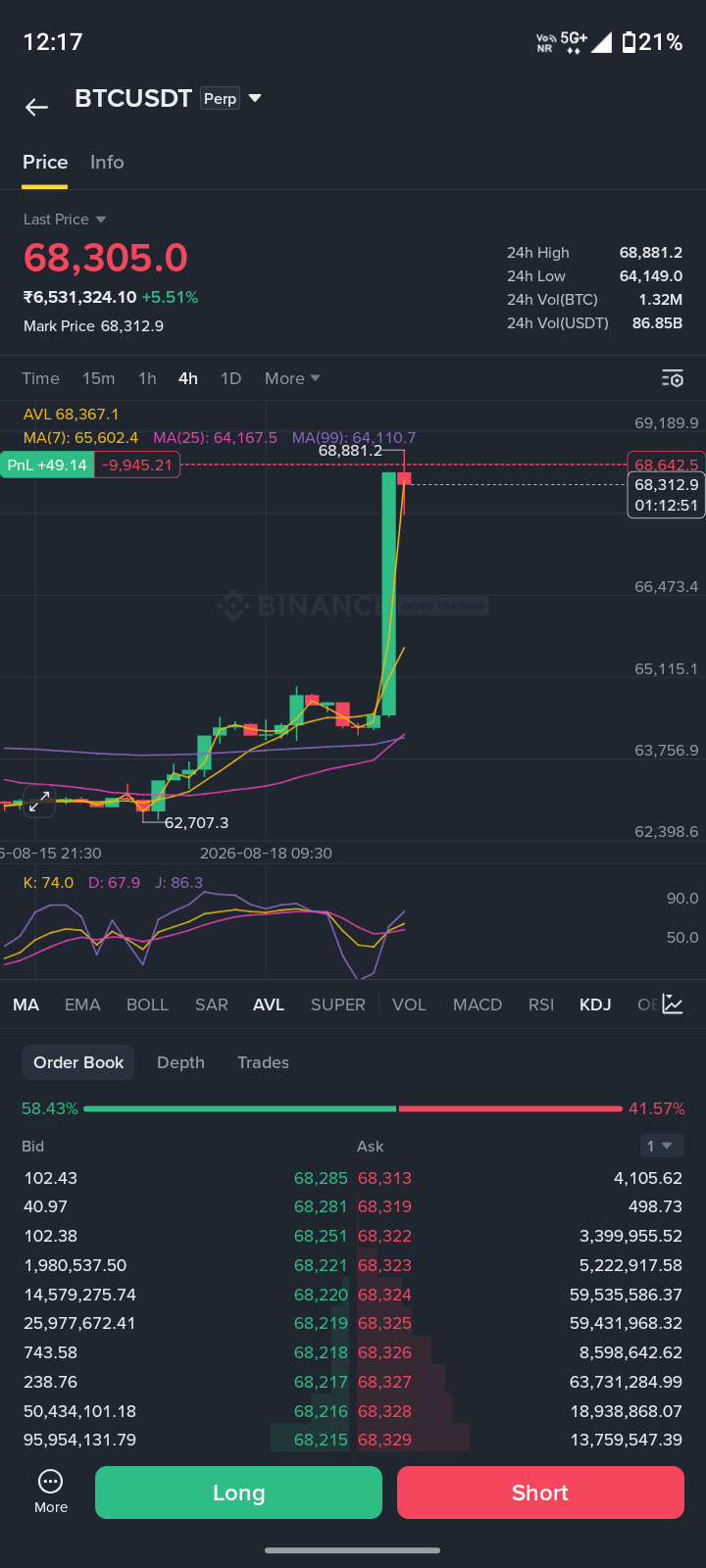
Task: Select the Time chart interval
Action: coord(40,378)
